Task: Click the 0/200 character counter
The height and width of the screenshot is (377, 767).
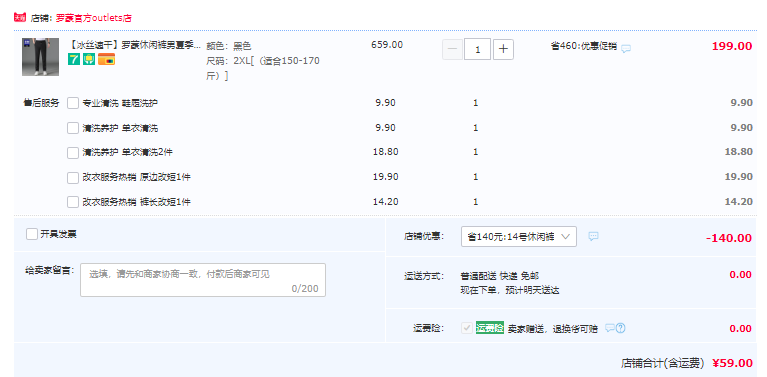Action: click(x=305, y=288)
